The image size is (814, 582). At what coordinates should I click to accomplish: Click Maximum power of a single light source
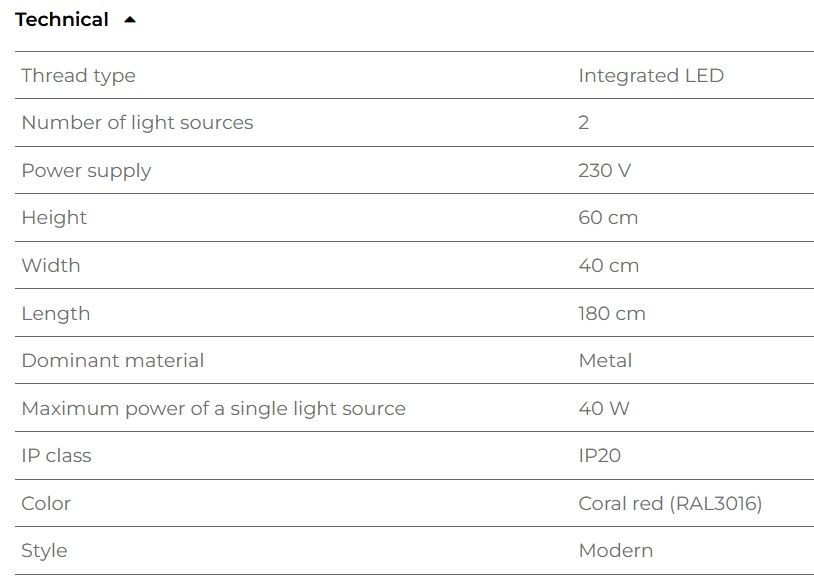pyautogui.click(x=213, y=409)
